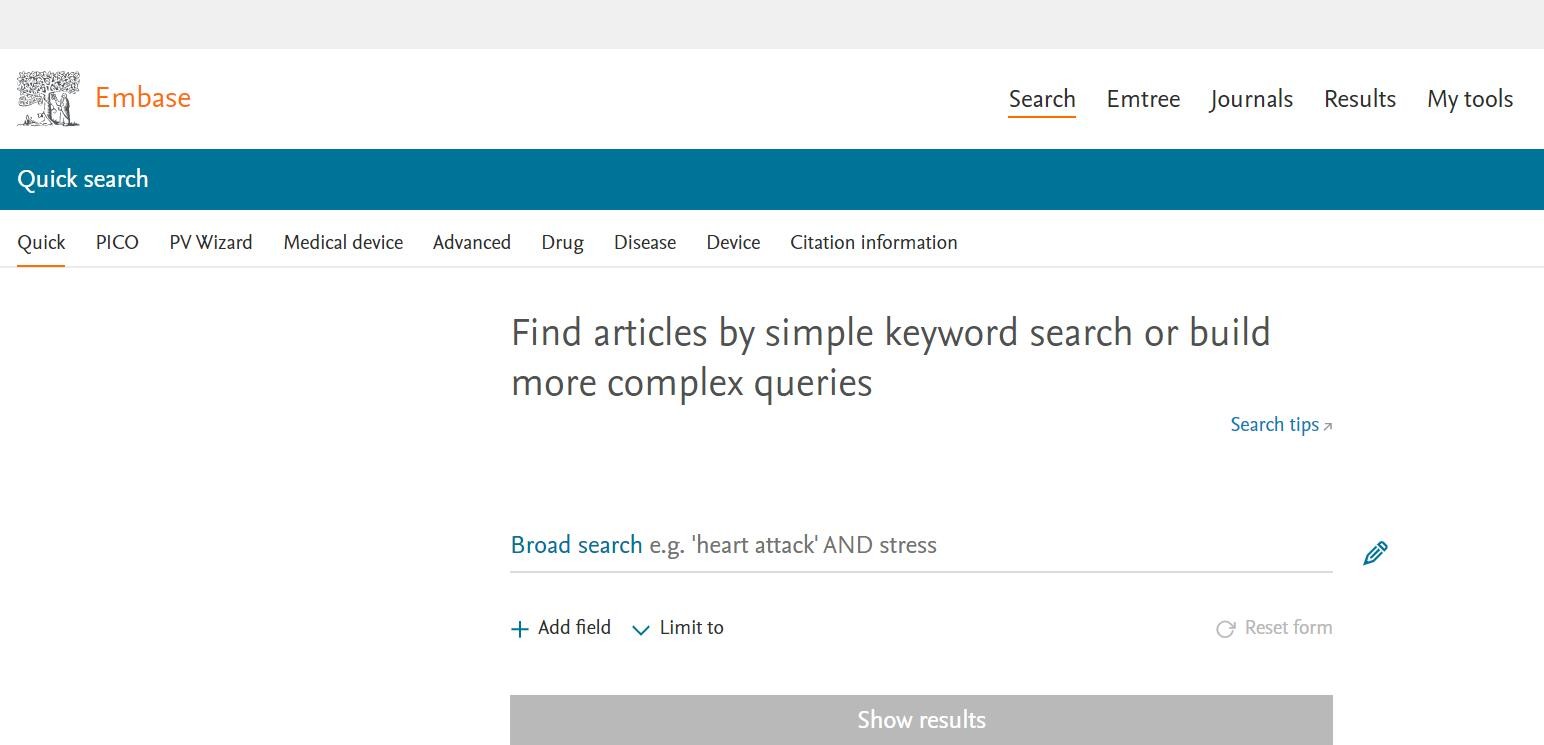Image resolution: width=1544 pixels, height=745 pixels.
Task: Switch to the PV Wizard tab
Action: (x=211, y=242)
